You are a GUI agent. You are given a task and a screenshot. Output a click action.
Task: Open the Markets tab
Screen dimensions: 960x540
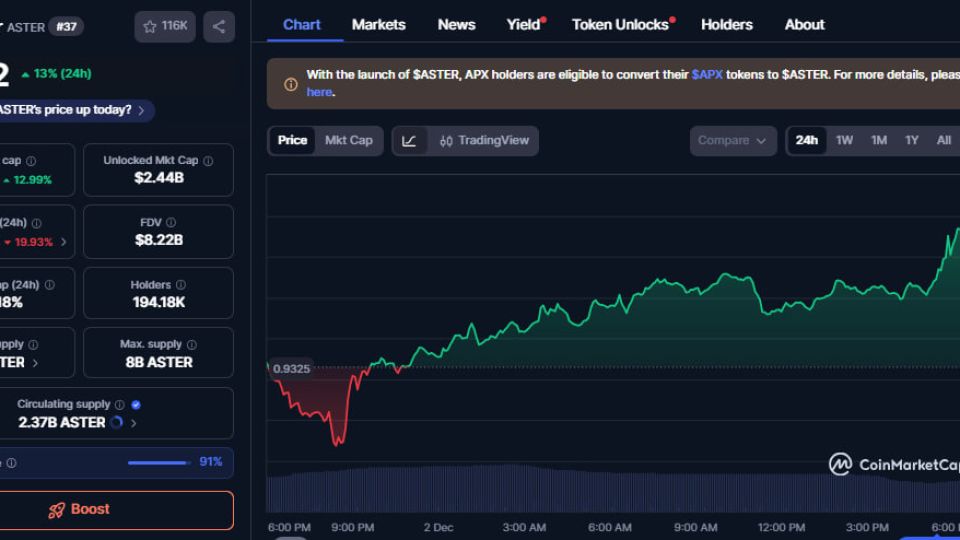tap(378, 24)
